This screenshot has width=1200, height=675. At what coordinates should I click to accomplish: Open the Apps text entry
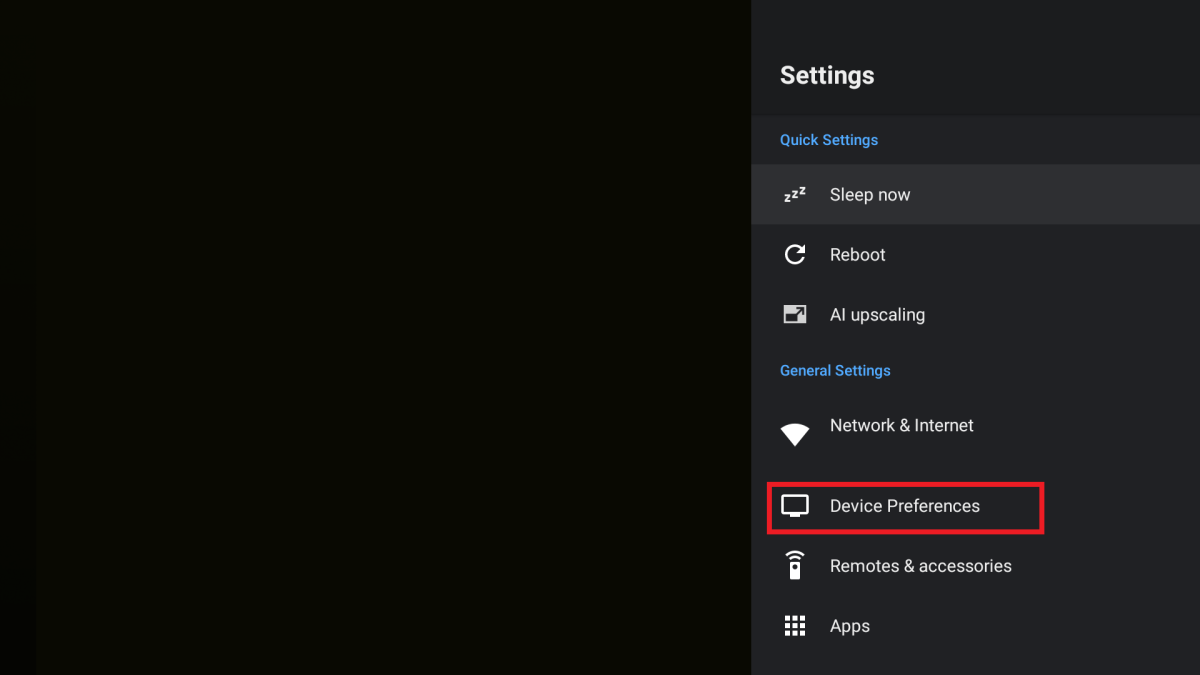click(850, 626)
